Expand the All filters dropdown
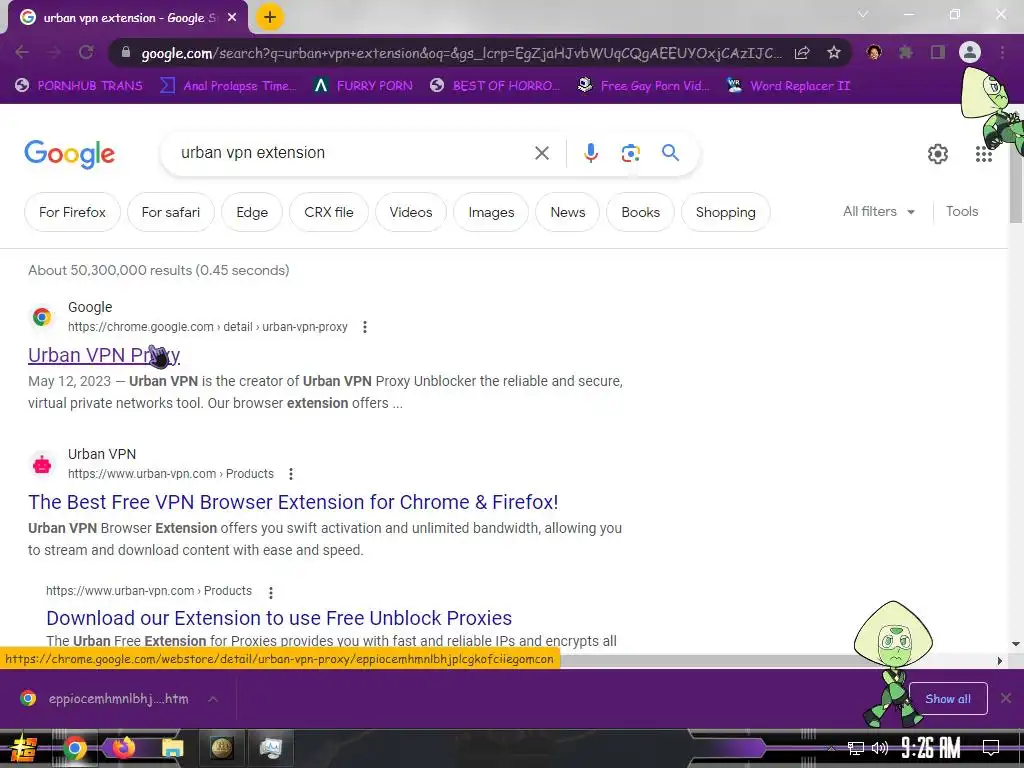Image resolution: width=1024 pixels, height=768 pixels. pyautogui.click(x=879, y=212)
